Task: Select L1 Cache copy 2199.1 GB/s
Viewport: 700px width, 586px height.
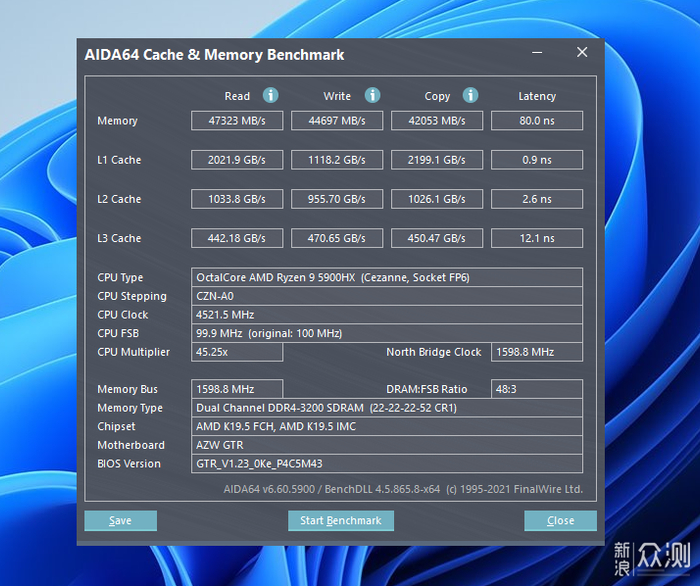Action: (437, 160)
